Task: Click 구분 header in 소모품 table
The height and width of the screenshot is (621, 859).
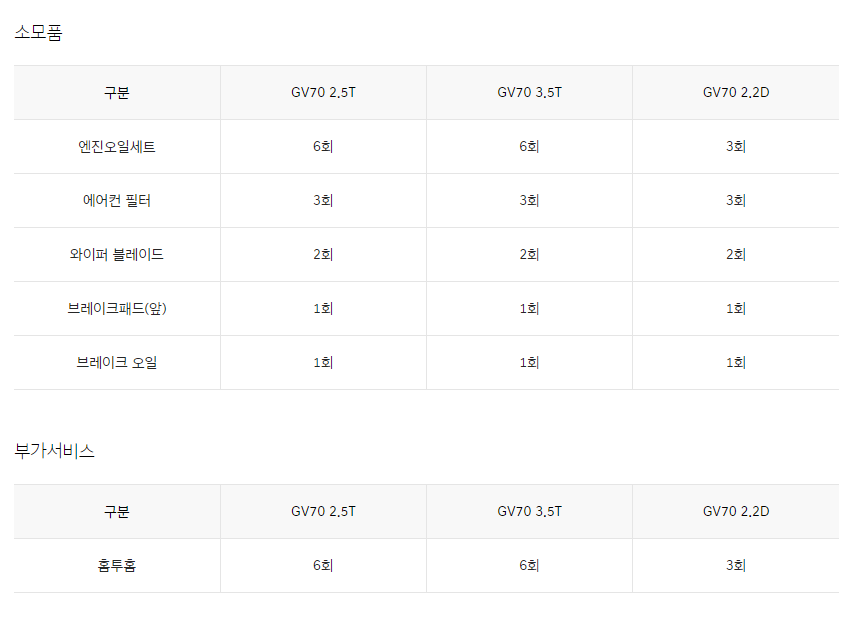Action: 117,93
